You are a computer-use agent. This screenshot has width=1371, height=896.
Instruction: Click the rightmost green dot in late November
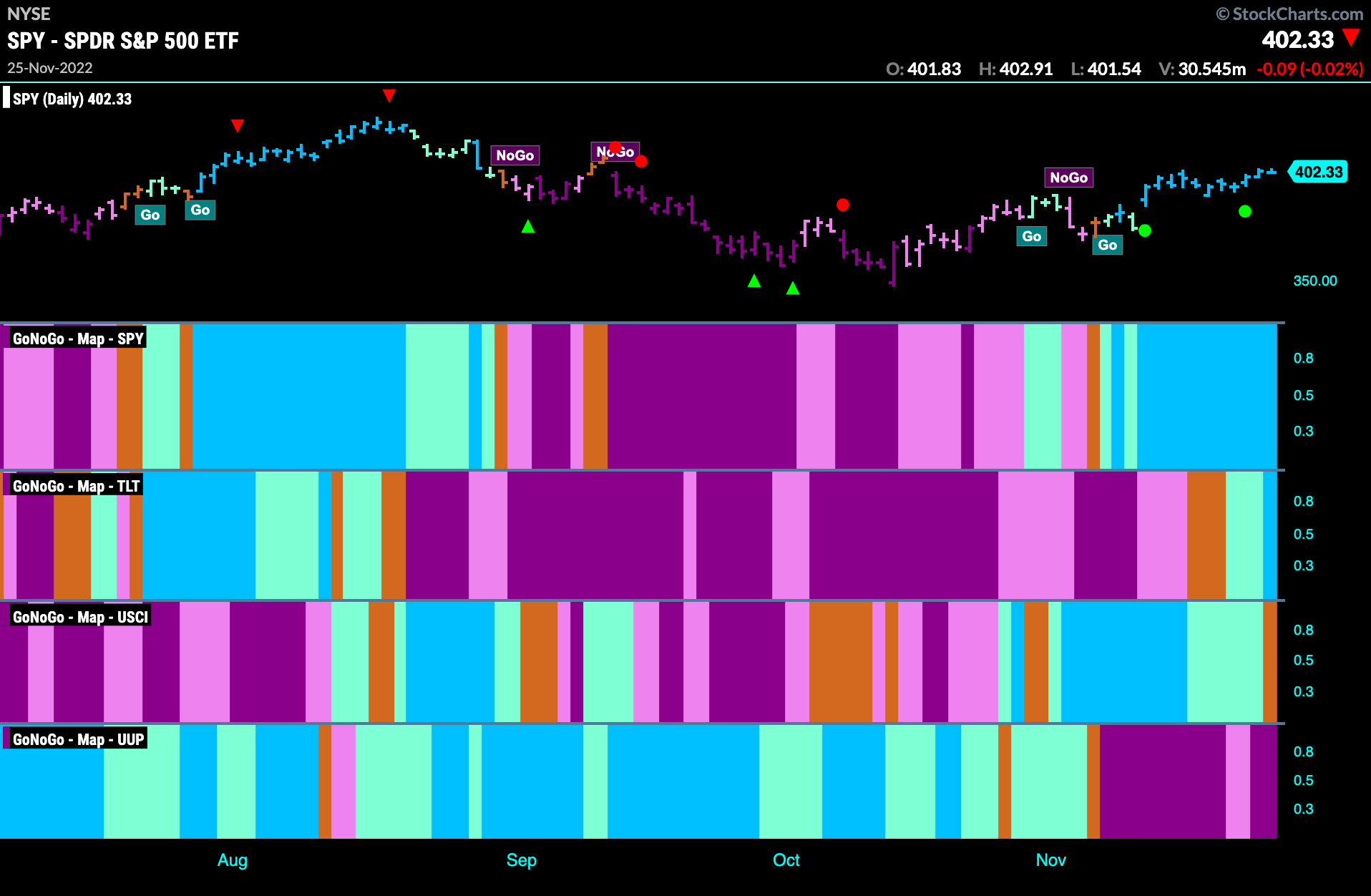tap(1245, 211)
